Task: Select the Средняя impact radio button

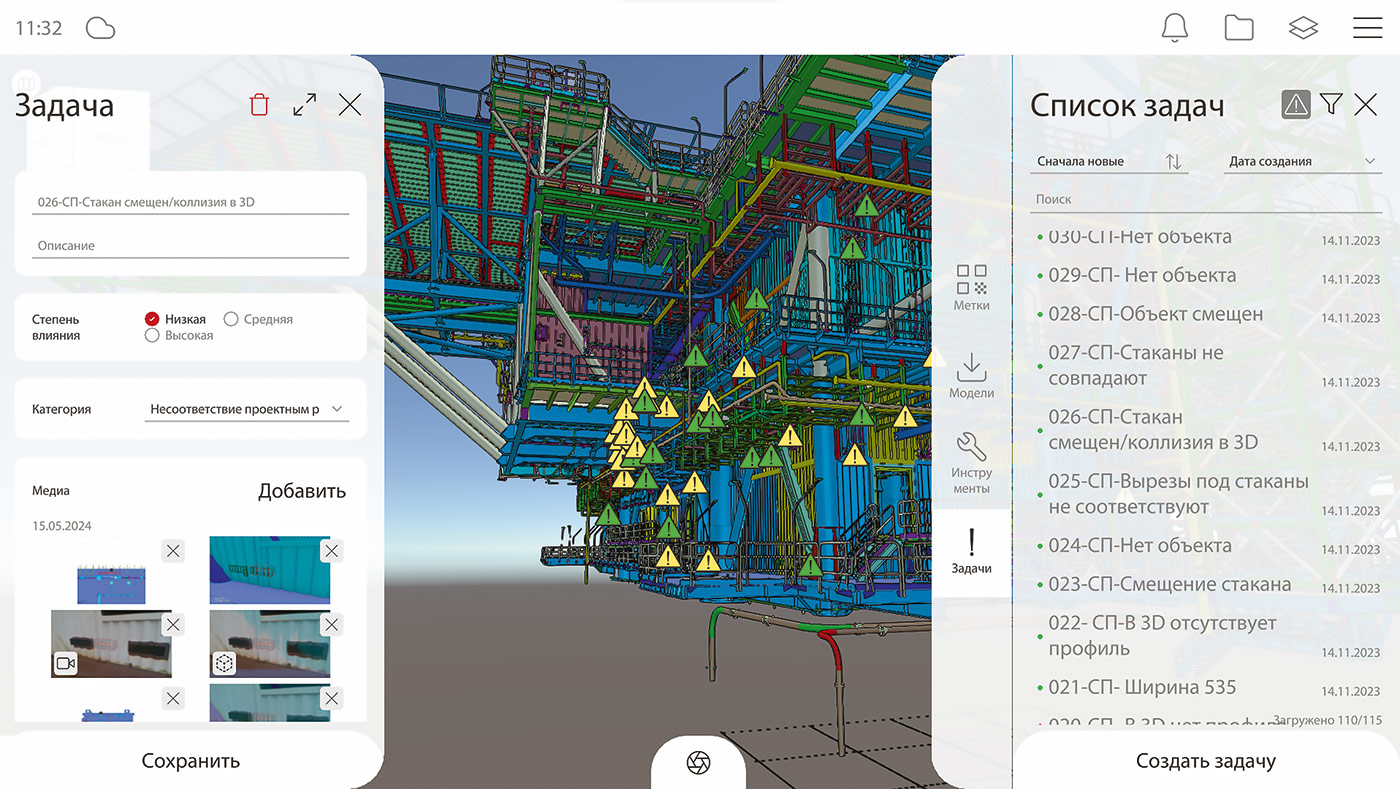Action: click(231, 319)
